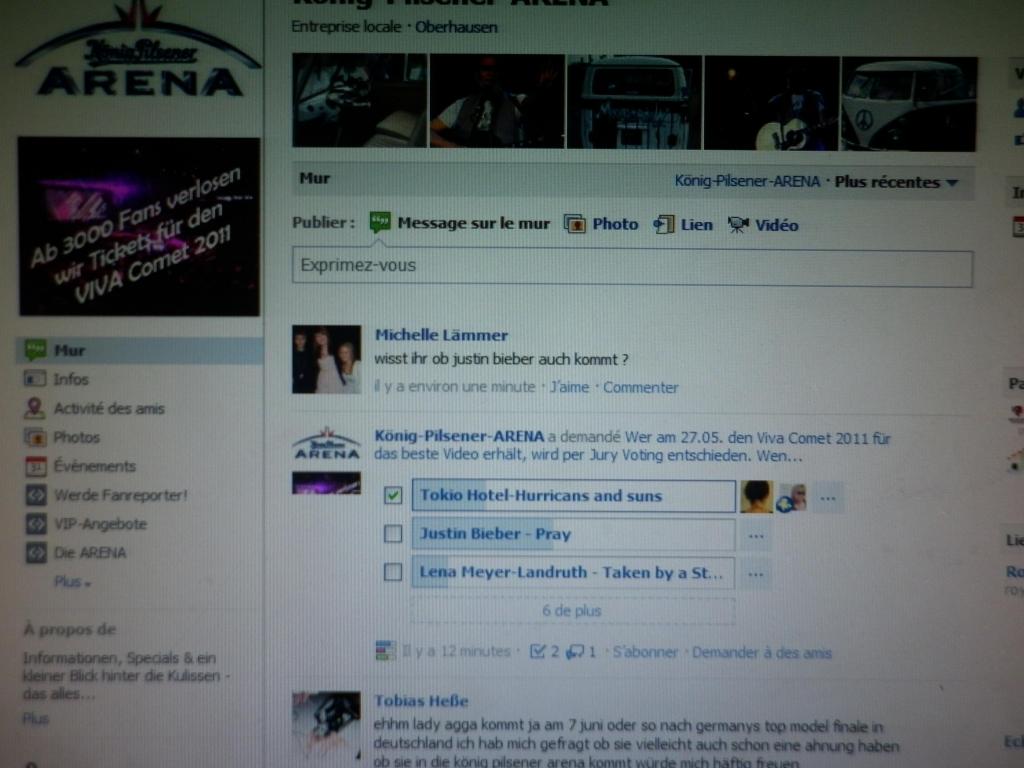Click the Vidéo camera icon
This screenshot has width=1024, height=768.
(738, 225)
